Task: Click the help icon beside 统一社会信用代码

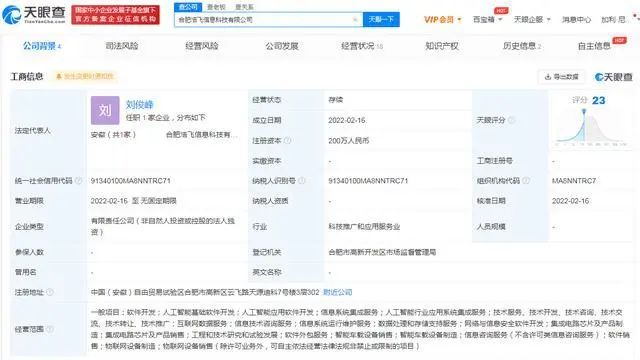Action: point(79,180)
